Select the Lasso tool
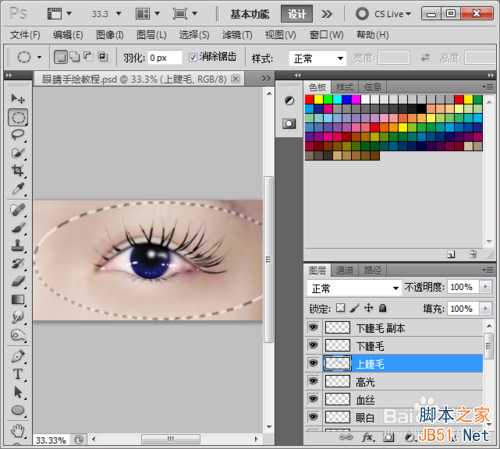 (18, 135)
